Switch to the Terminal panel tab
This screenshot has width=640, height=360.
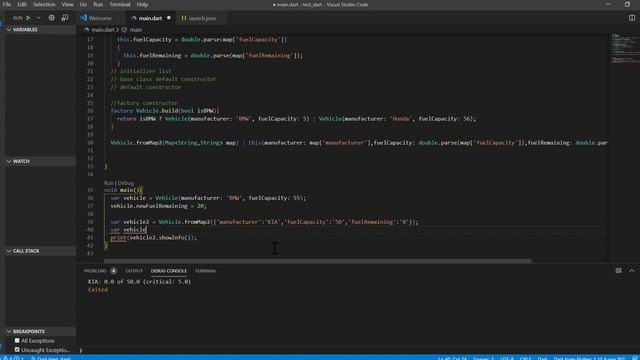205,271
